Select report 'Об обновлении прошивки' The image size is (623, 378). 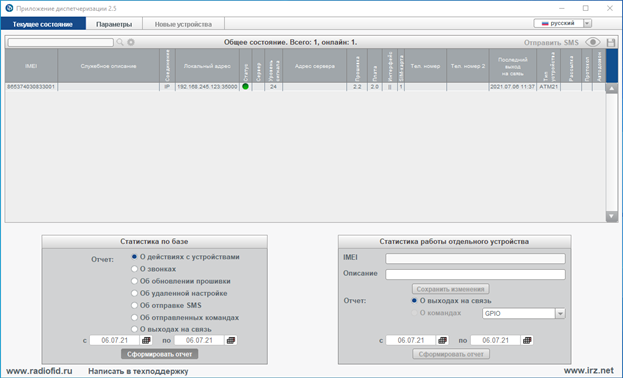[134, 281]
